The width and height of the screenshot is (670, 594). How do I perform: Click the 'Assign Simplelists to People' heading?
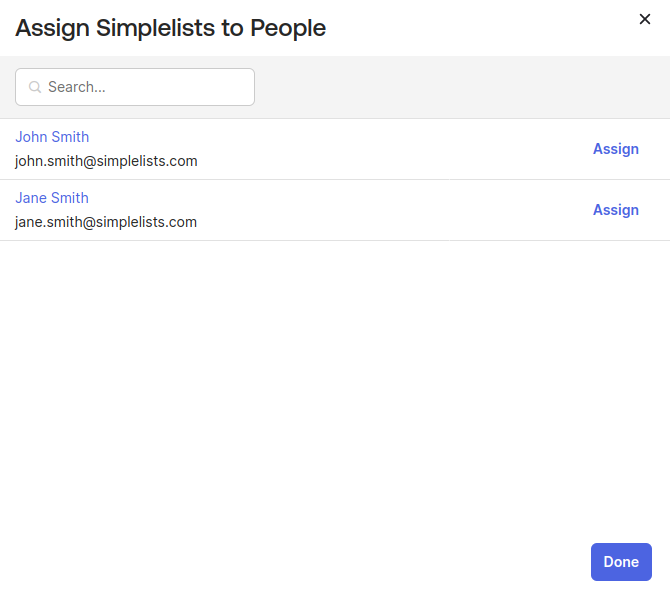coord(170,28)
